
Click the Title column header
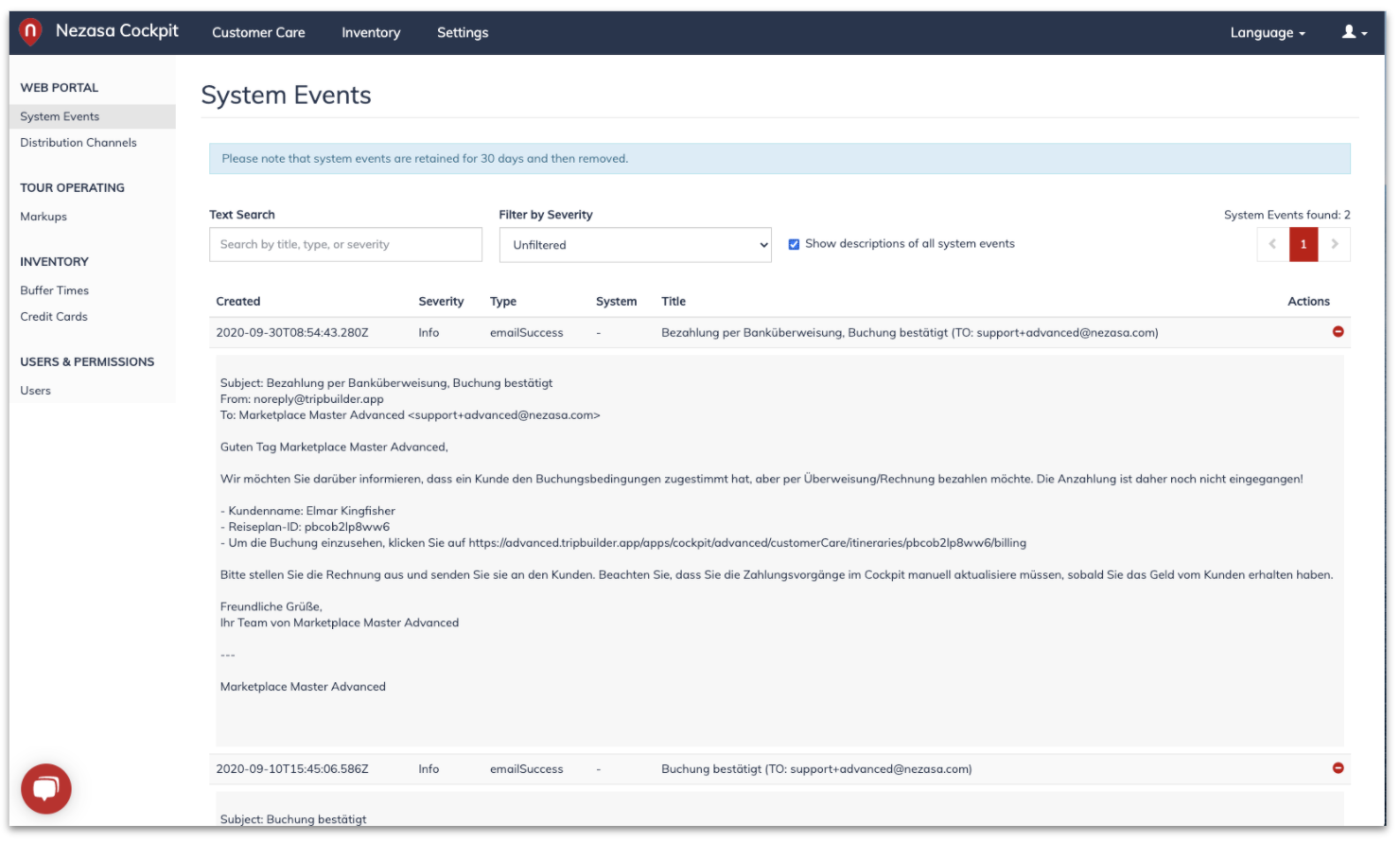[674, 301]
